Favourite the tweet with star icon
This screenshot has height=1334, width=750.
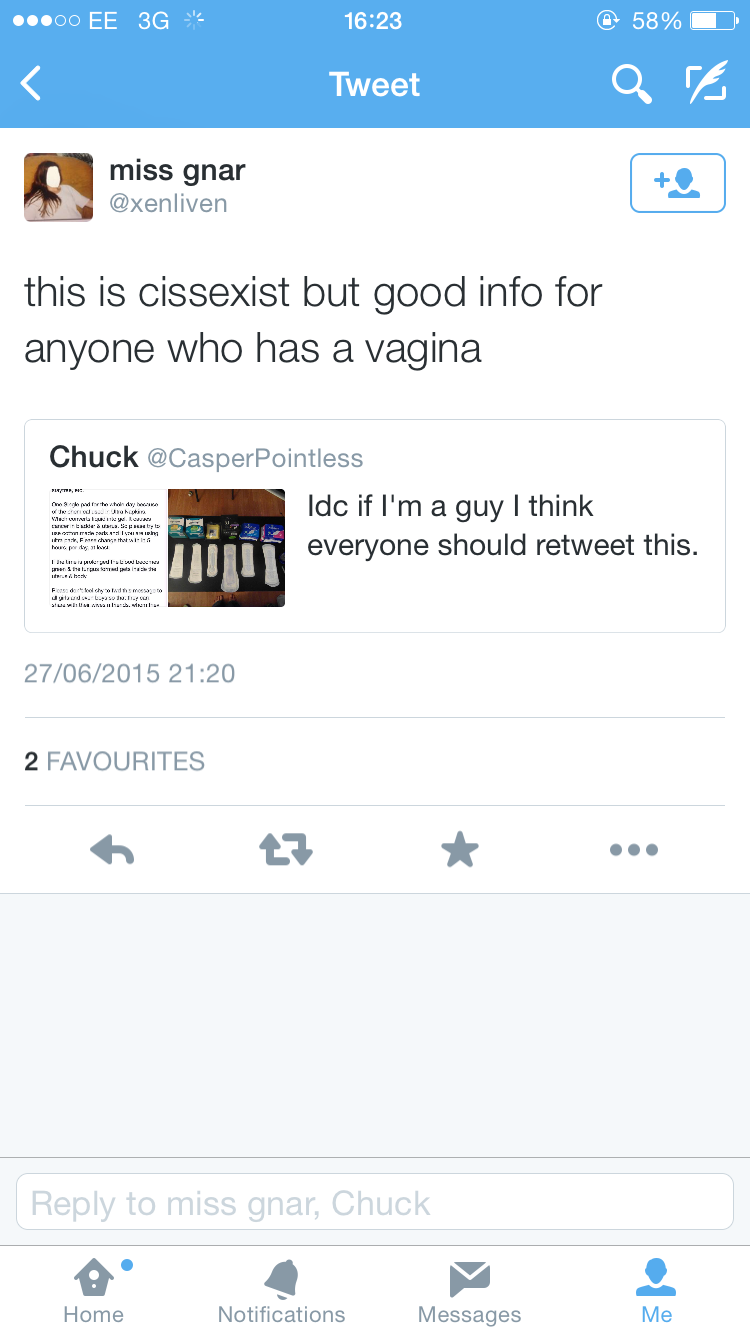[460, 850]
